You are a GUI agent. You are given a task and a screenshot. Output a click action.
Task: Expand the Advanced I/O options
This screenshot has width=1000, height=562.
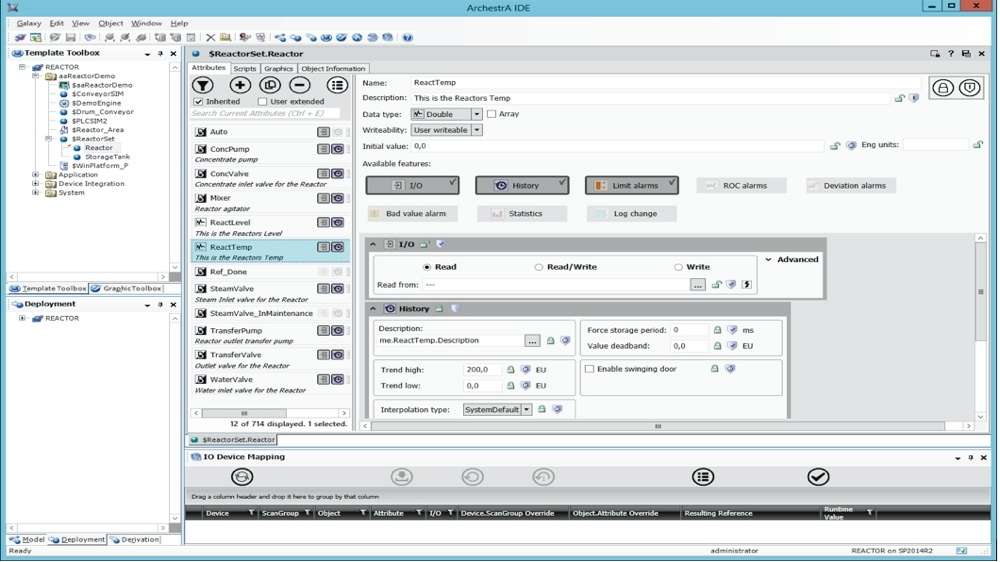(x=768, y=260)
